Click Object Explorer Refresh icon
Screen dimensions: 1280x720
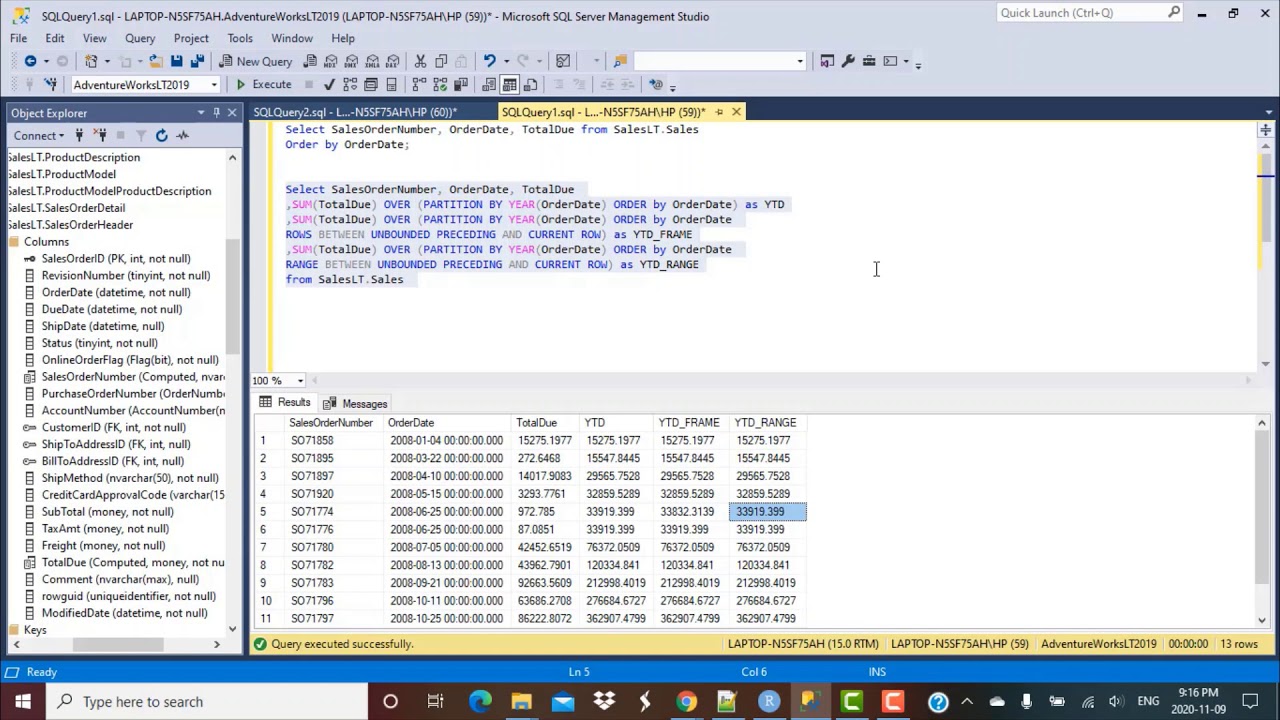coord(161,135)
